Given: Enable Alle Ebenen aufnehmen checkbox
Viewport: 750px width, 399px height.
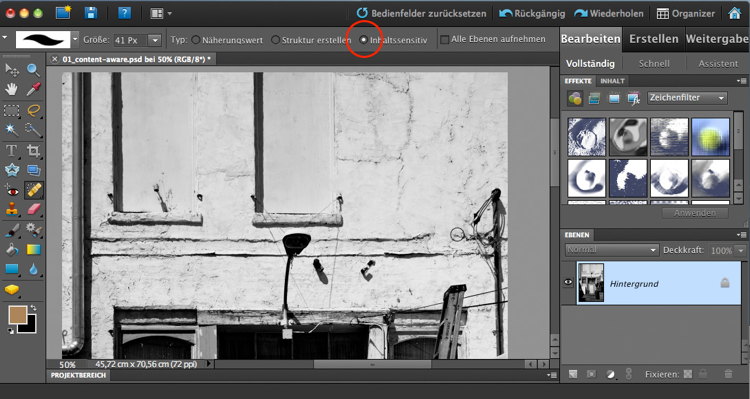Looking at the screenshot, I should coord(444,40).
